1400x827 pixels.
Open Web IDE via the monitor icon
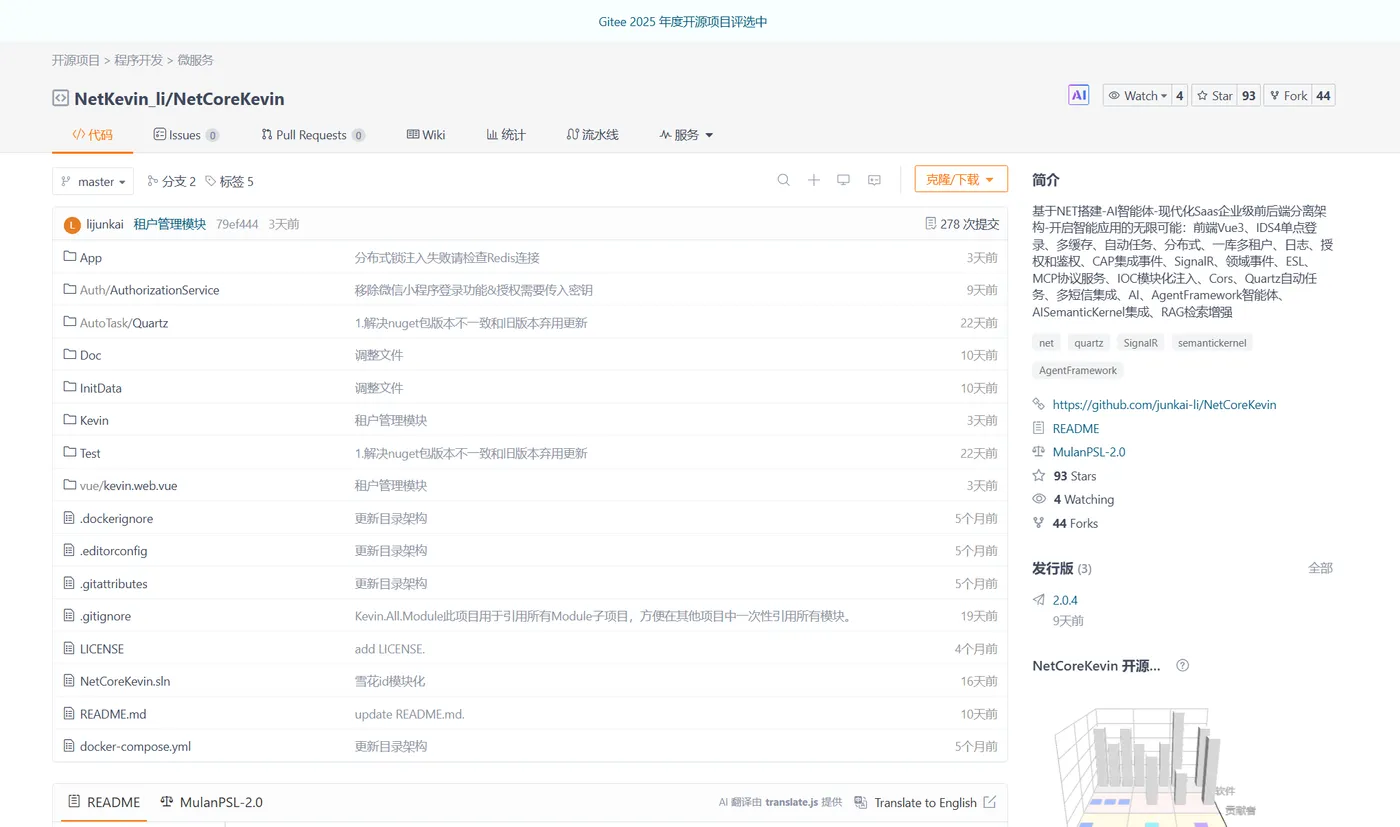pyautogui.click(x=843, y=179)
